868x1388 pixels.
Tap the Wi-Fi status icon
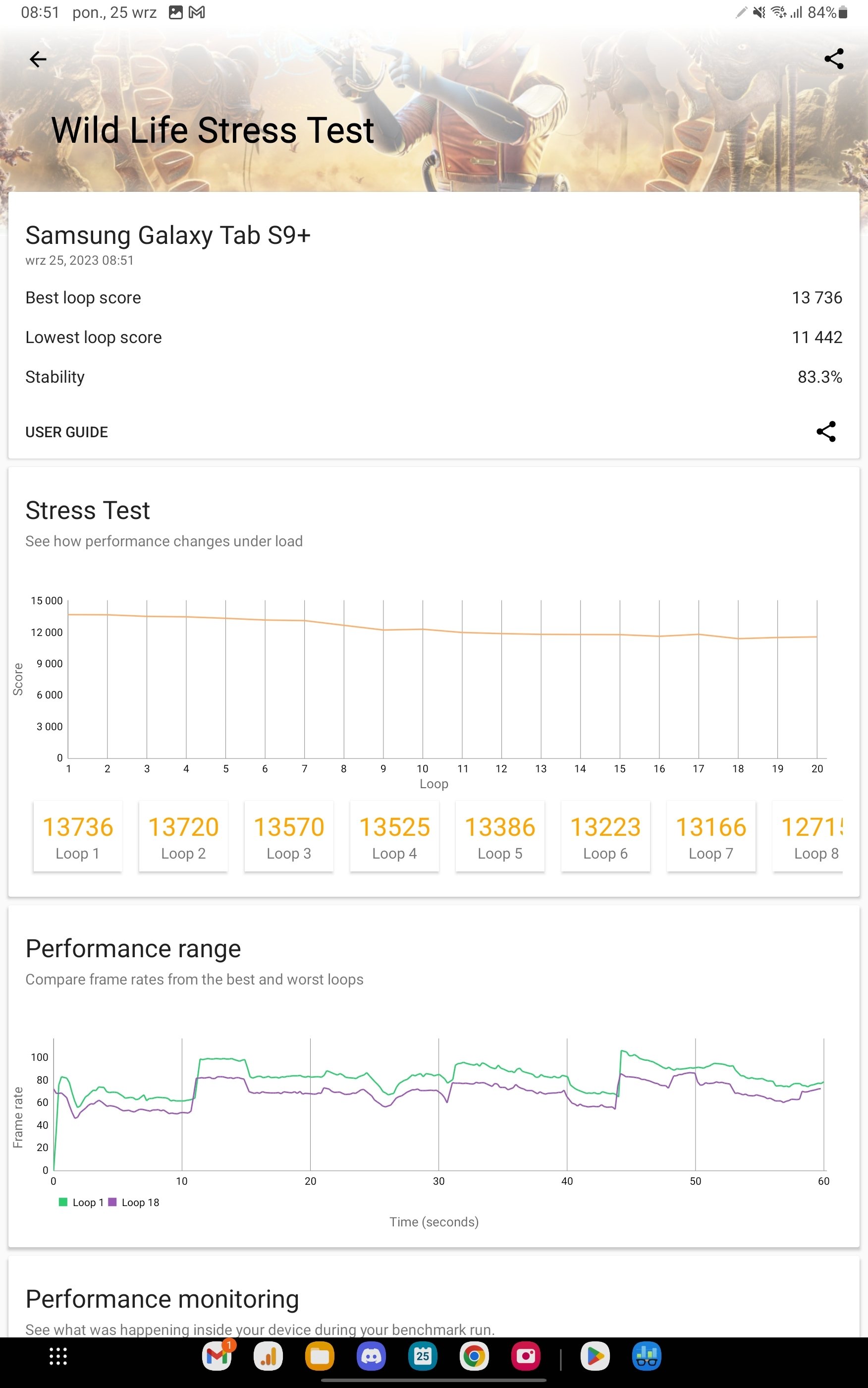pyautogui.click(x=778, y=12)
